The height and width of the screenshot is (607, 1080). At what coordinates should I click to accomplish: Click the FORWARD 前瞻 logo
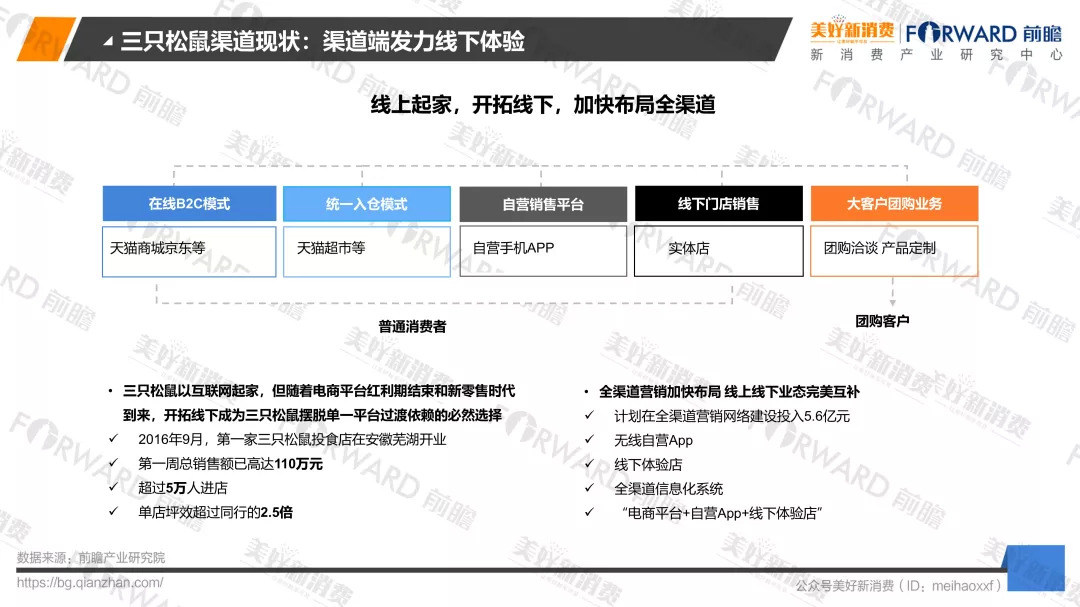pos(983,33)
